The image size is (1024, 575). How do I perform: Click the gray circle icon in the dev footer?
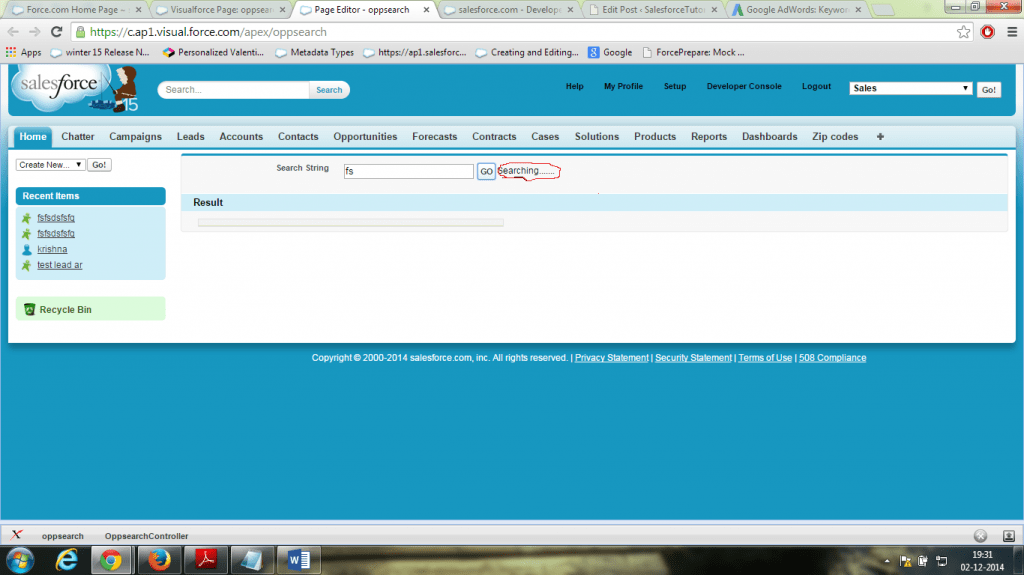tap(980, 536)
